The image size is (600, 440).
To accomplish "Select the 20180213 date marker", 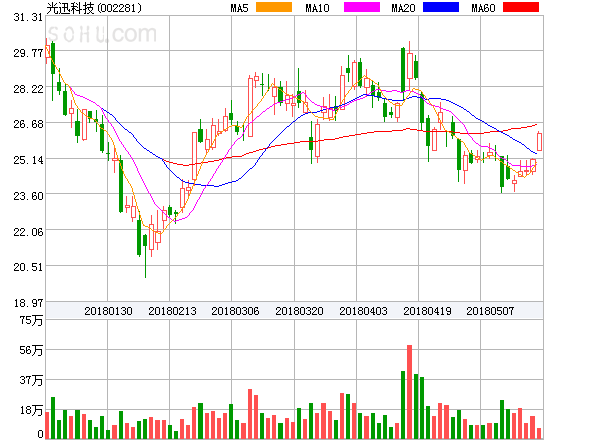I will click(x=172, y=311).
